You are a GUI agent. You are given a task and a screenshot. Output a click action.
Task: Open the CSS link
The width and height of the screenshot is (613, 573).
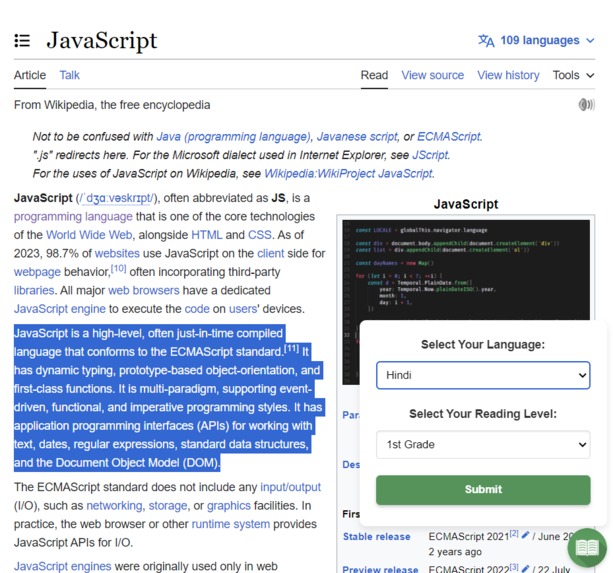tap(260, 235)
